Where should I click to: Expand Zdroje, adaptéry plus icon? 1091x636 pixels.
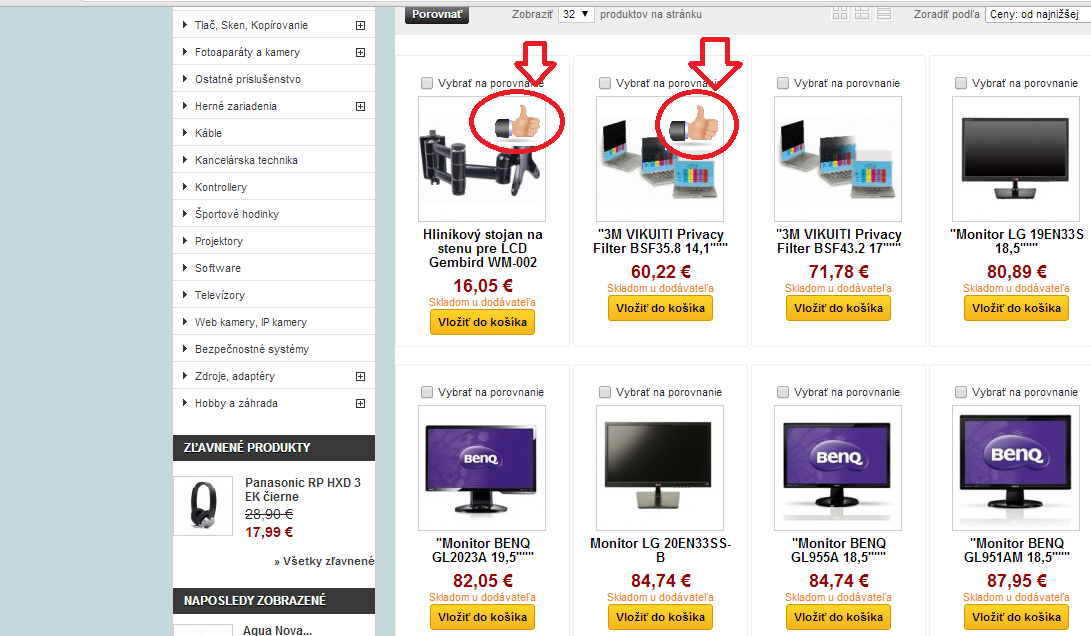click(360, 376)
